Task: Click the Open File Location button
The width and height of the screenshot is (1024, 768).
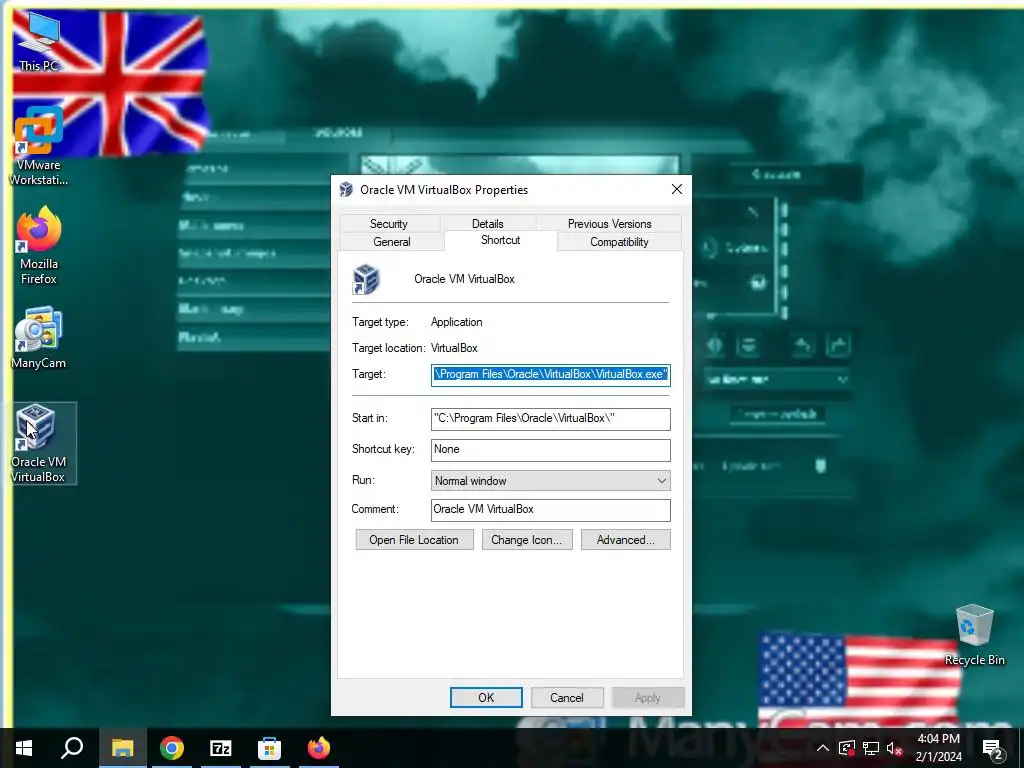Action: click(414, 539)
